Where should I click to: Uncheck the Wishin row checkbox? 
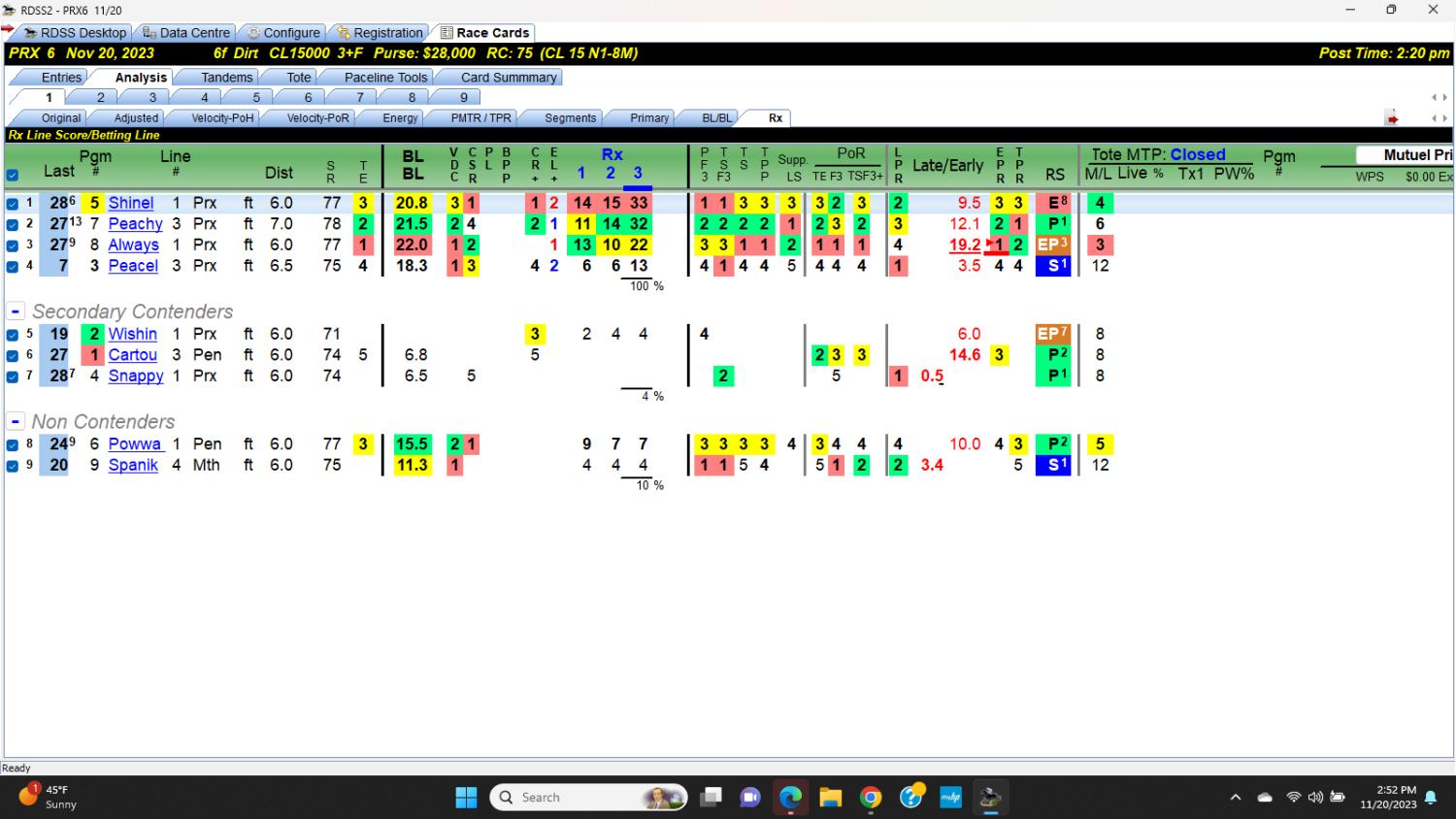13,335
